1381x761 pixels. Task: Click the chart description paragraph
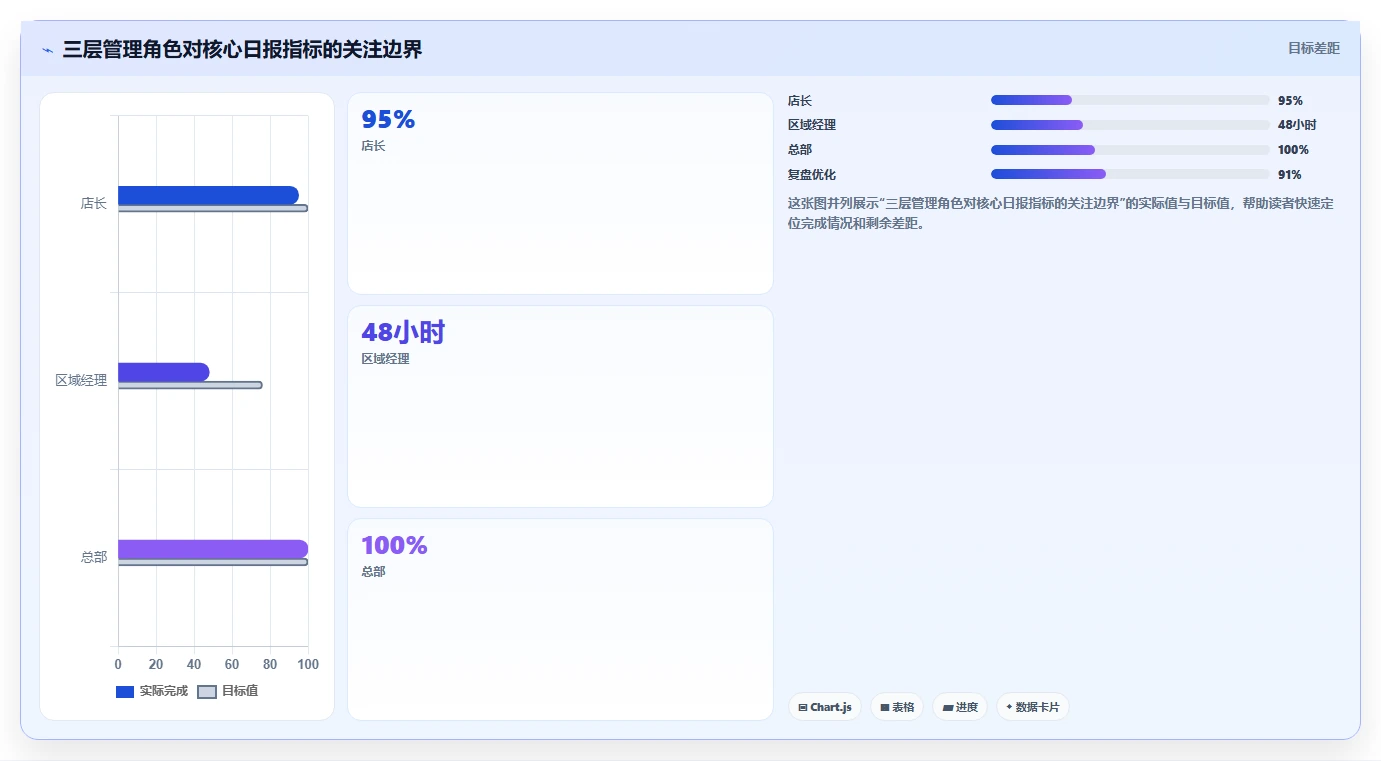[1061, 213]
